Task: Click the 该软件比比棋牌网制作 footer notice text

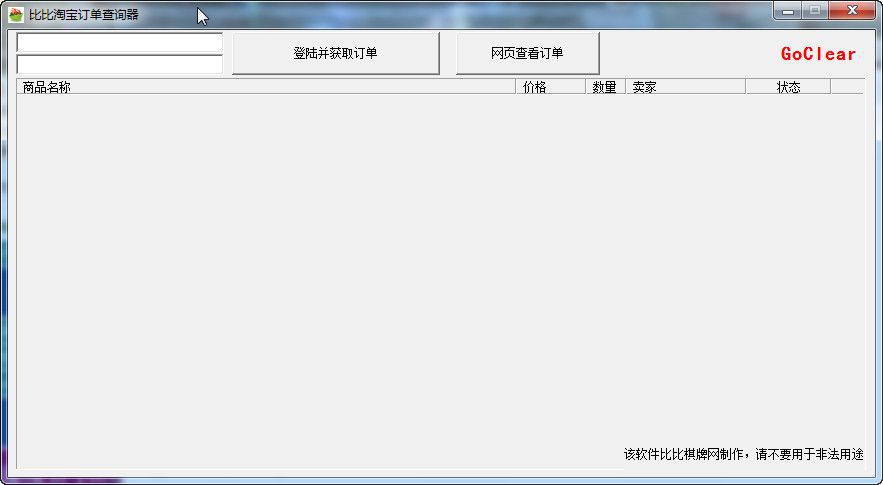Action: pos(743,454)
